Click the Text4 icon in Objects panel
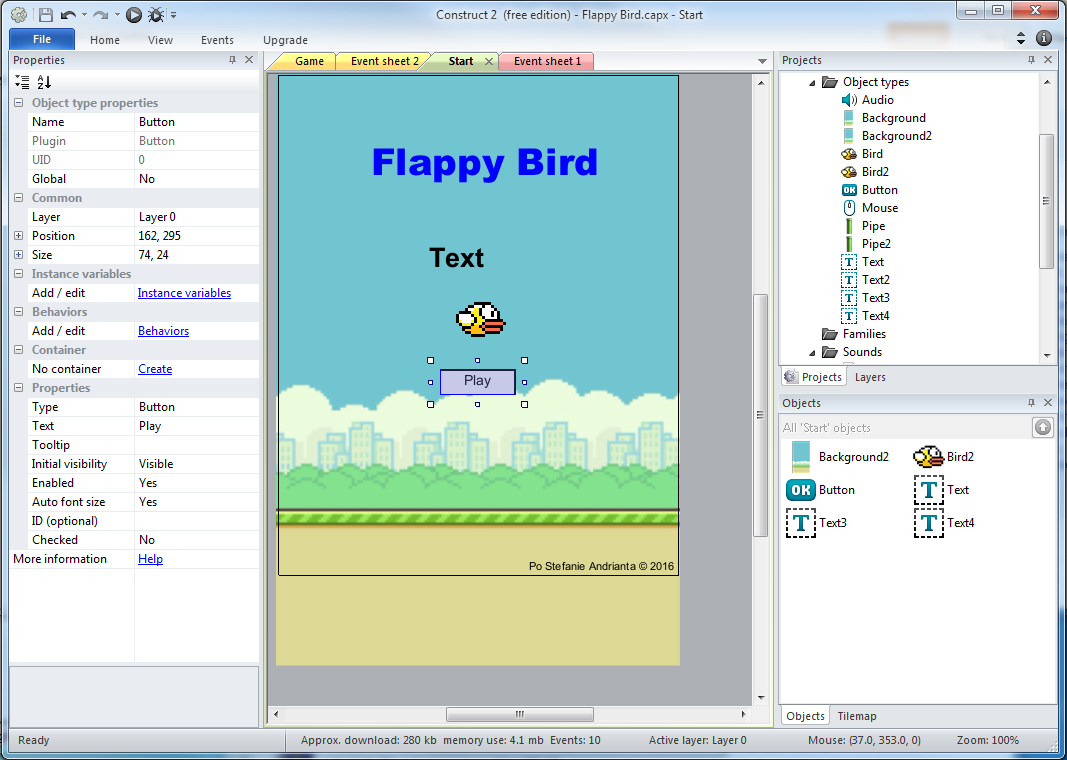This screenshot has width=1067, height=760. pos(928,523)
